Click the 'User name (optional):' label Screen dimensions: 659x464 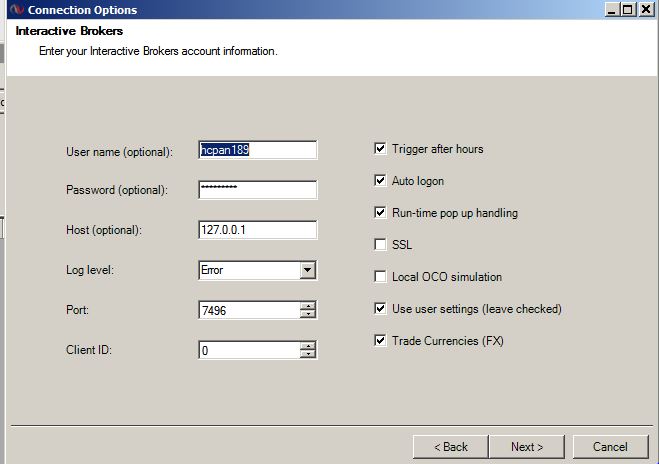(x=119, y=152)
